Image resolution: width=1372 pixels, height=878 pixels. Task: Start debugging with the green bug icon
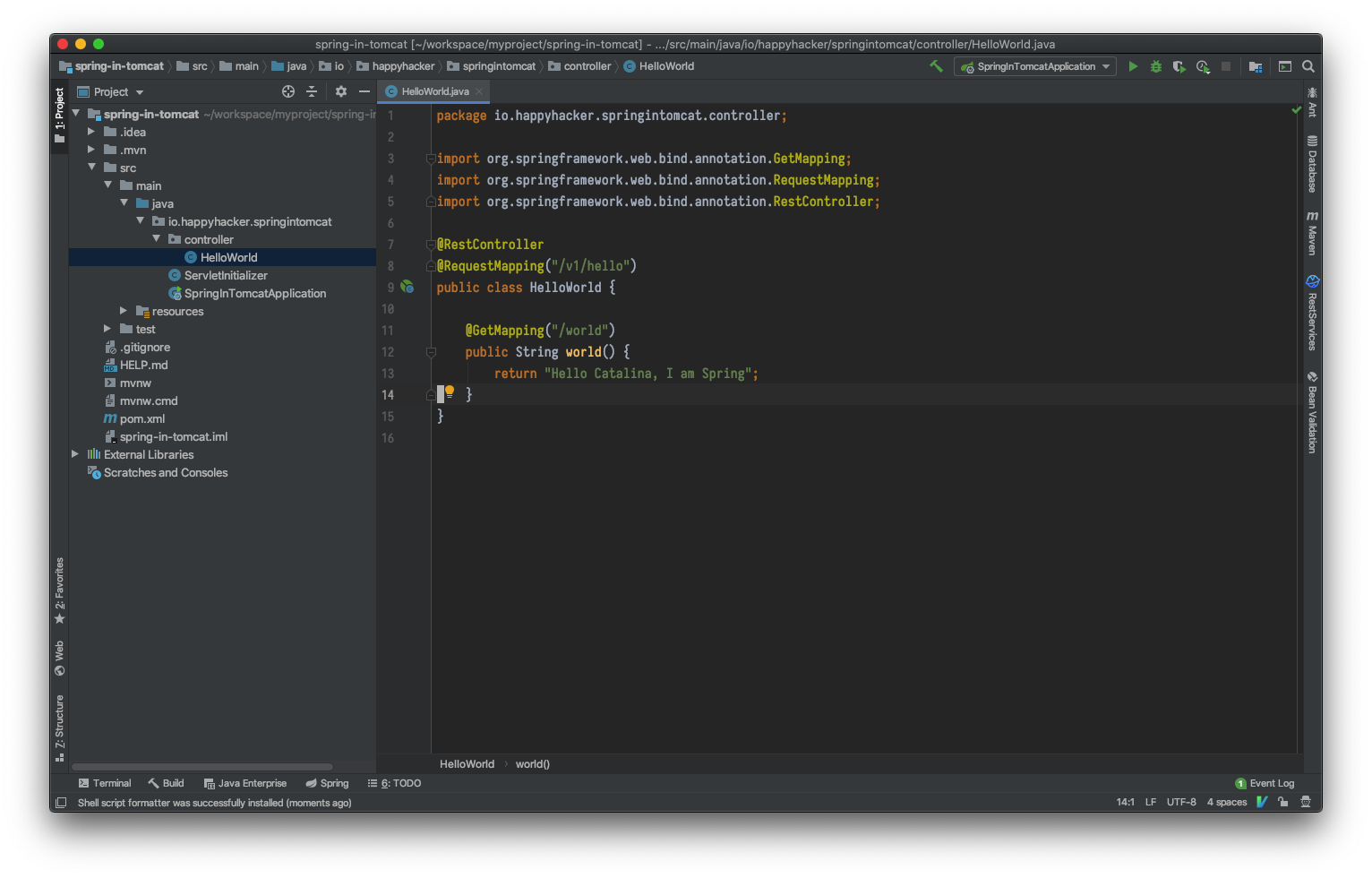[x=1156, y=66]
